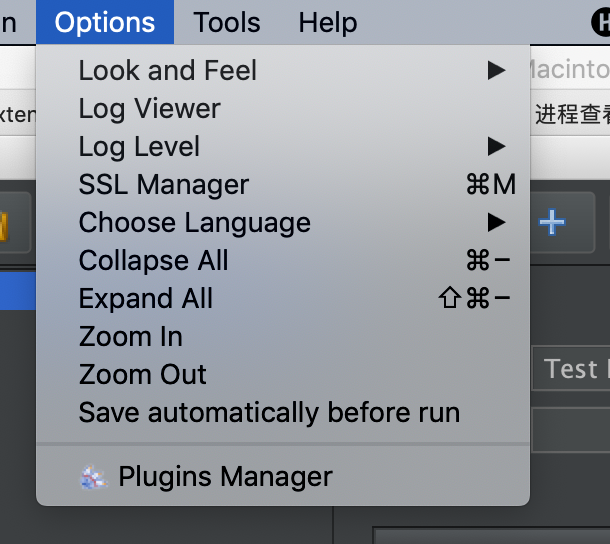Click the Test field label area
This screenshot has width=610, height=544.
tap(571, 369)
